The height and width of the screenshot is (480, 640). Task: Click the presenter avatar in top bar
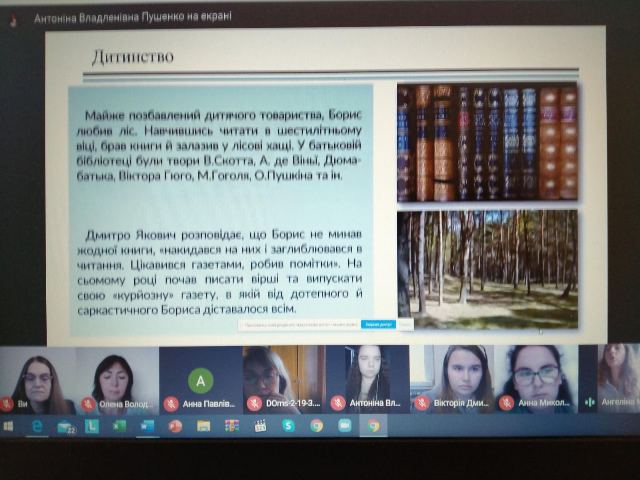tap(14, 19)
